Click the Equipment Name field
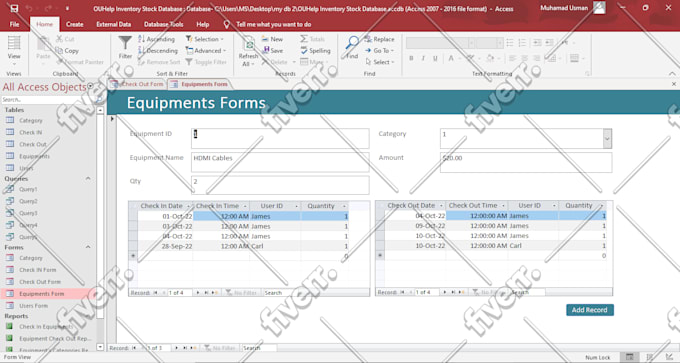Screen dimensions: 680x363 click(x=280, y=162)
